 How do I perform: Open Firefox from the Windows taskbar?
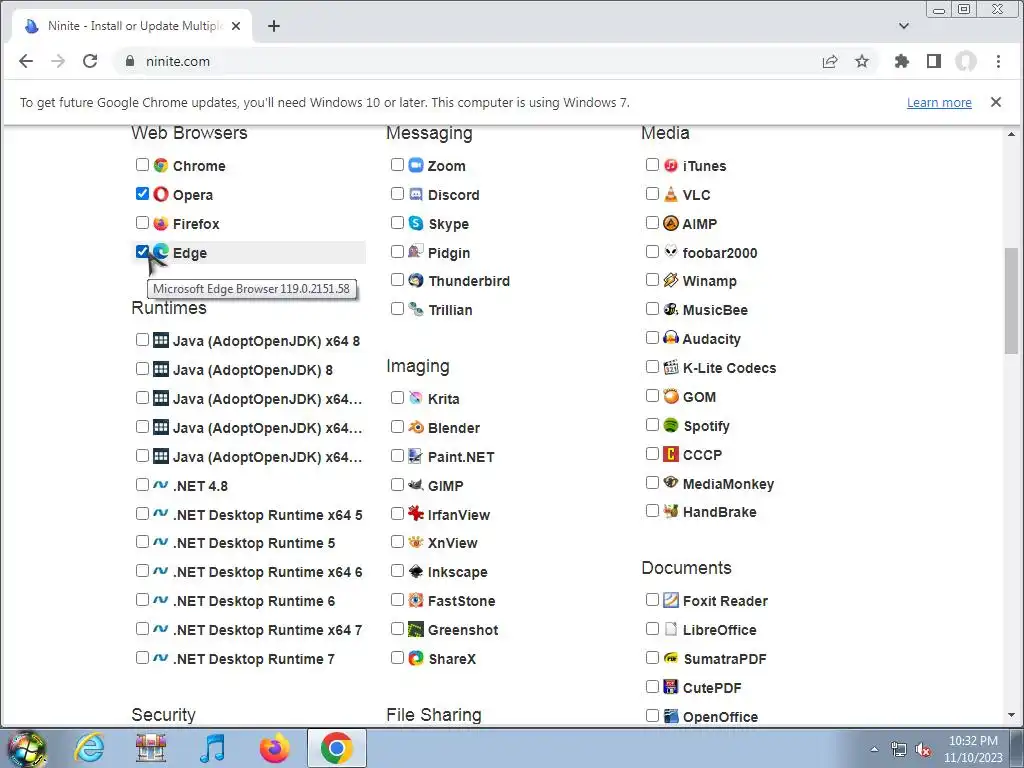tap(274, 747)
